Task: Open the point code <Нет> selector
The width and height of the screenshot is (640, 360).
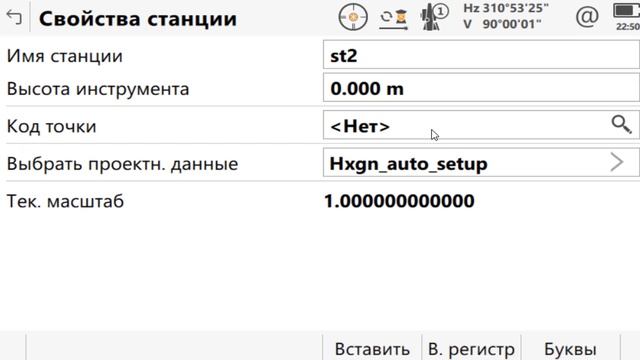Action: click(x=481, y=125)
